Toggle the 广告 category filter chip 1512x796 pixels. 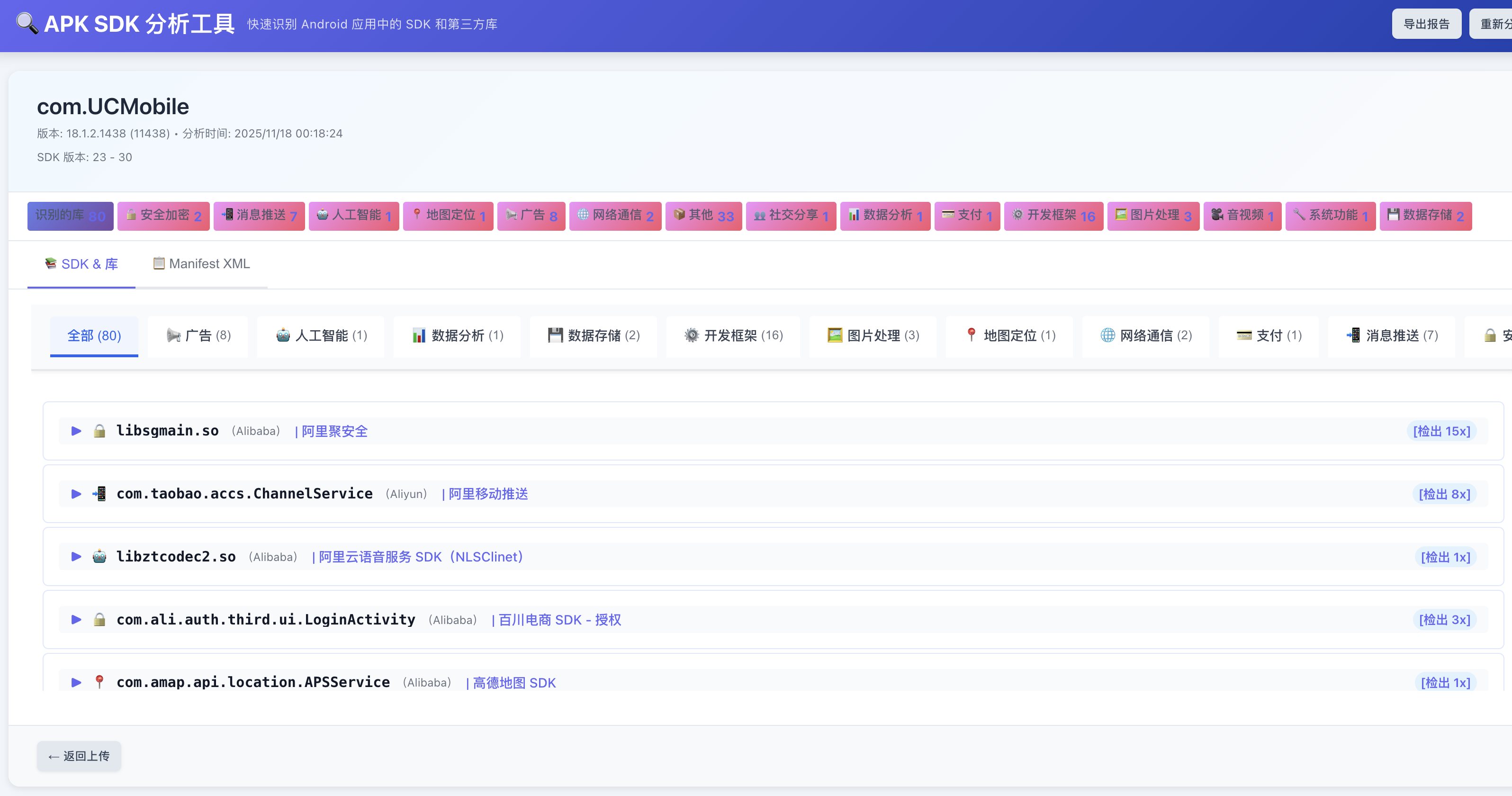point(531,216)
